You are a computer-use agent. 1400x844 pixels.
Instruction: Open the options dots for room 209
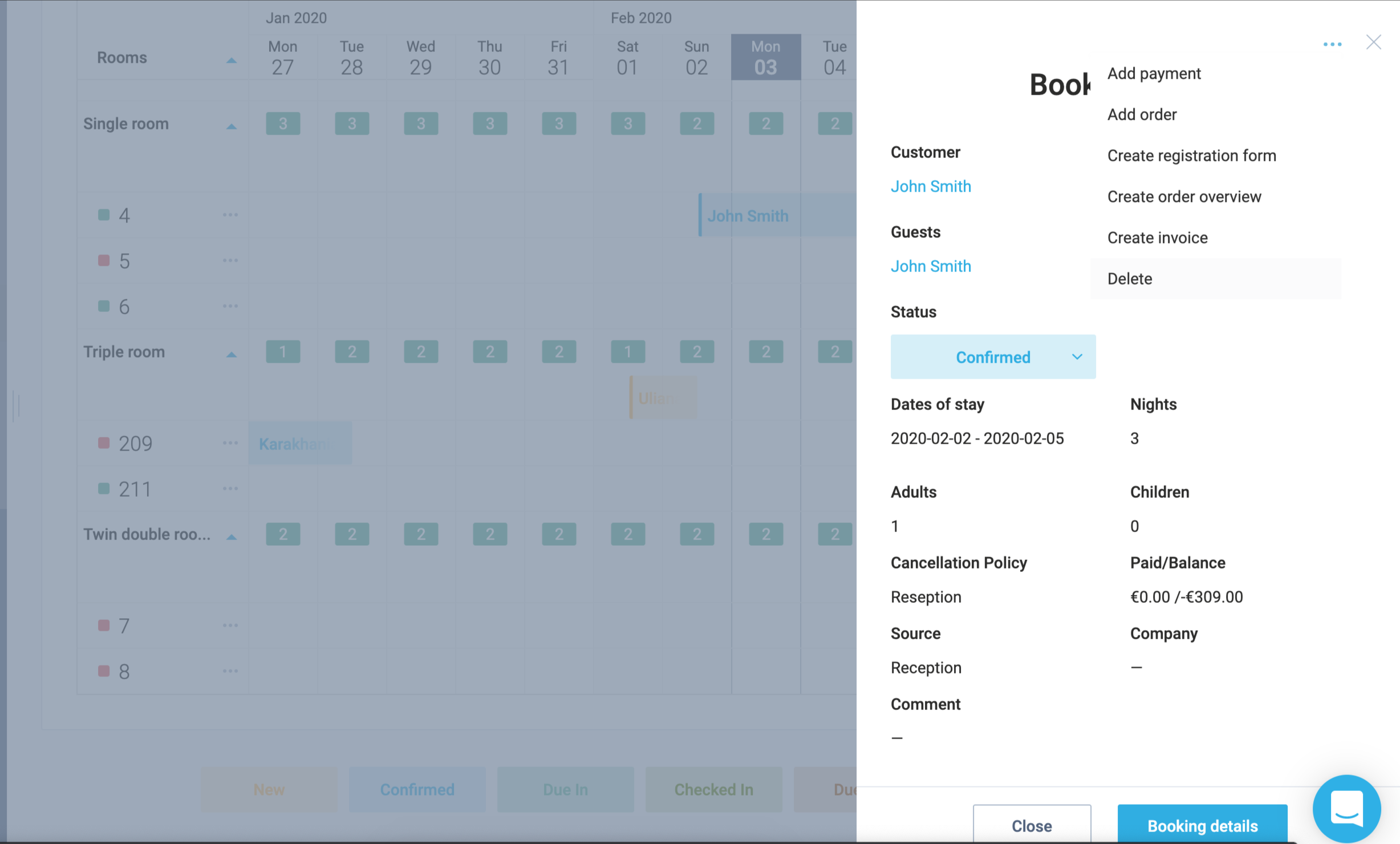coord(230,443)
